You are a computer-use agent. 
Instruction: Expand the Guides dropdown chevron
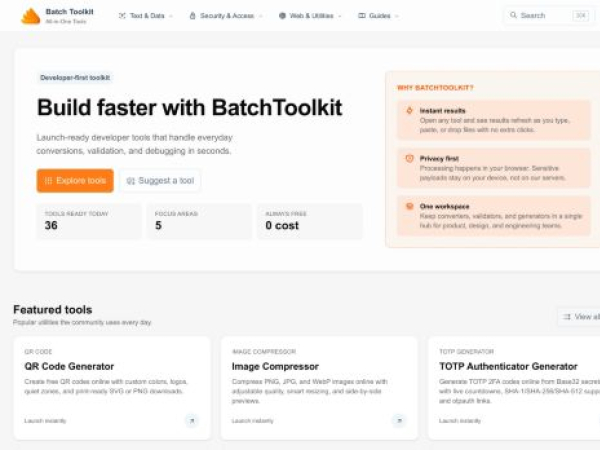(397, 16)
